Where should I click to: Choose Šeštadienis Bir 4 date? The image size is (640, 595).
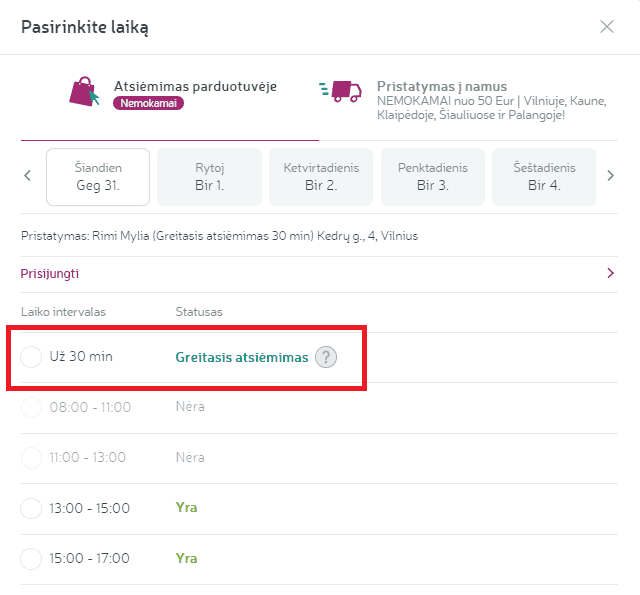coord(544,176)
